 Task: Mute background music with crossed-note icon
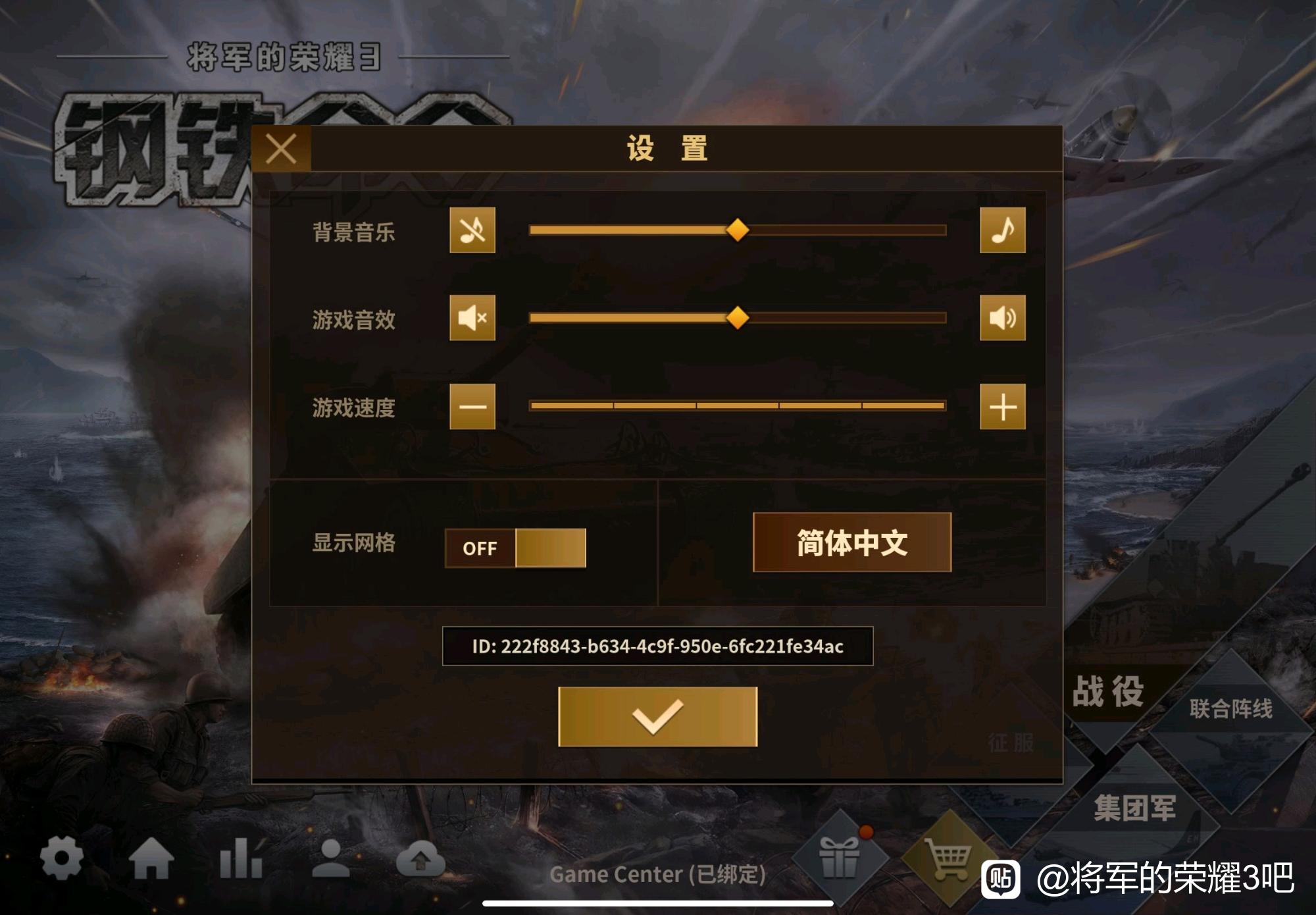[x=472, y=230]
